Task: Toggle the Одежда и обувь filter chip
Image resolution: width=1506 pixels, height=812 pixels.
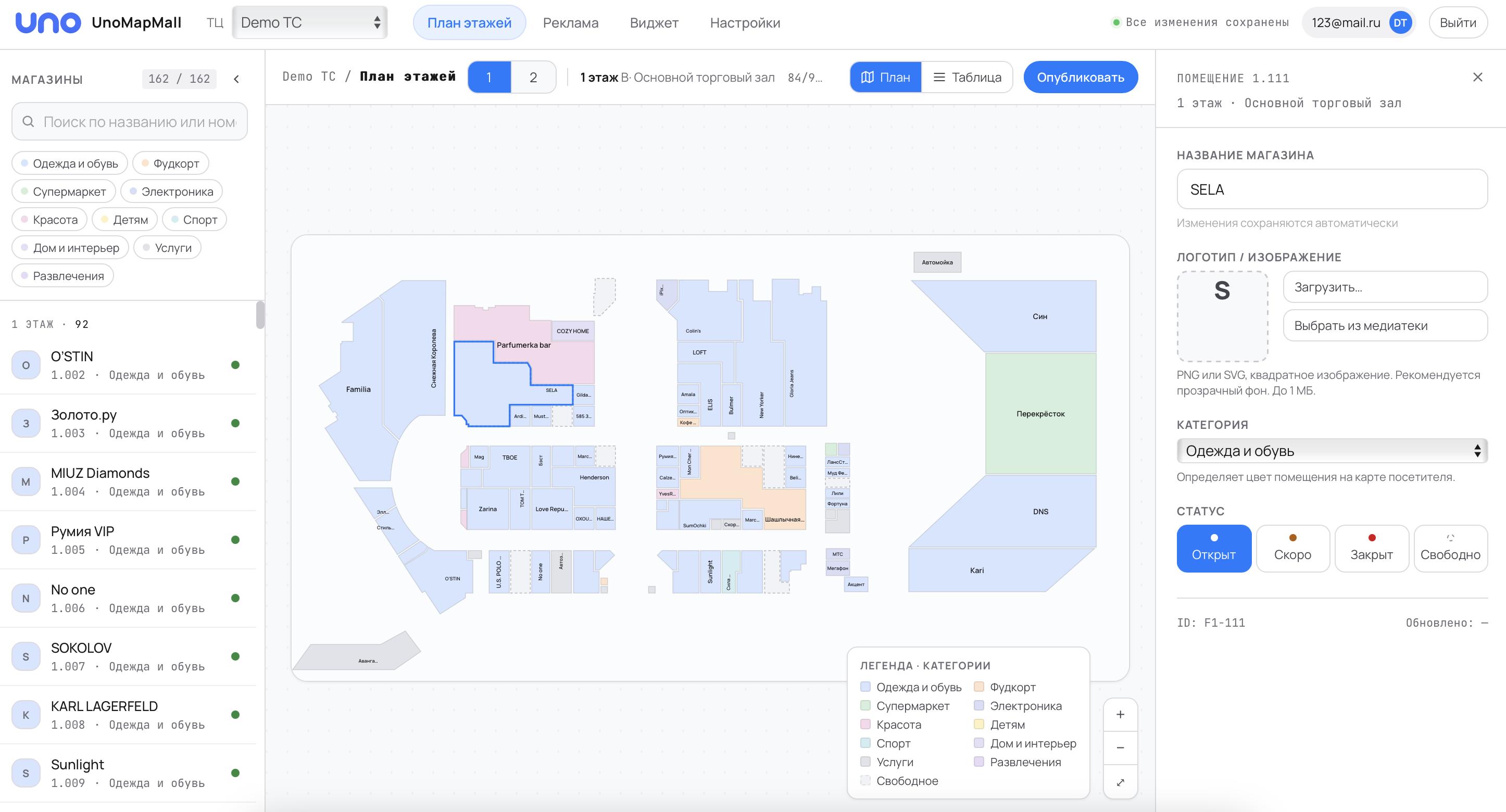Action: [x=70, y=163]
